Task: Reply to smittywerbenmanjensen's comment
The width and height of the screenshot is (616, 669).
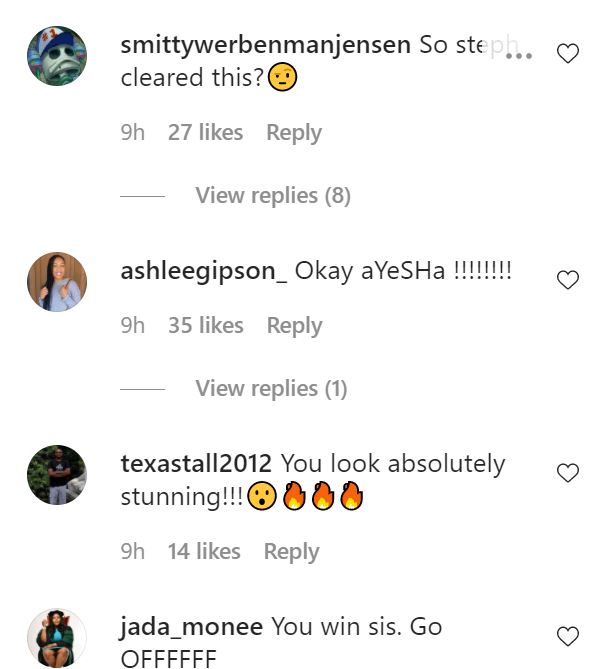Action: coord(294,133)
